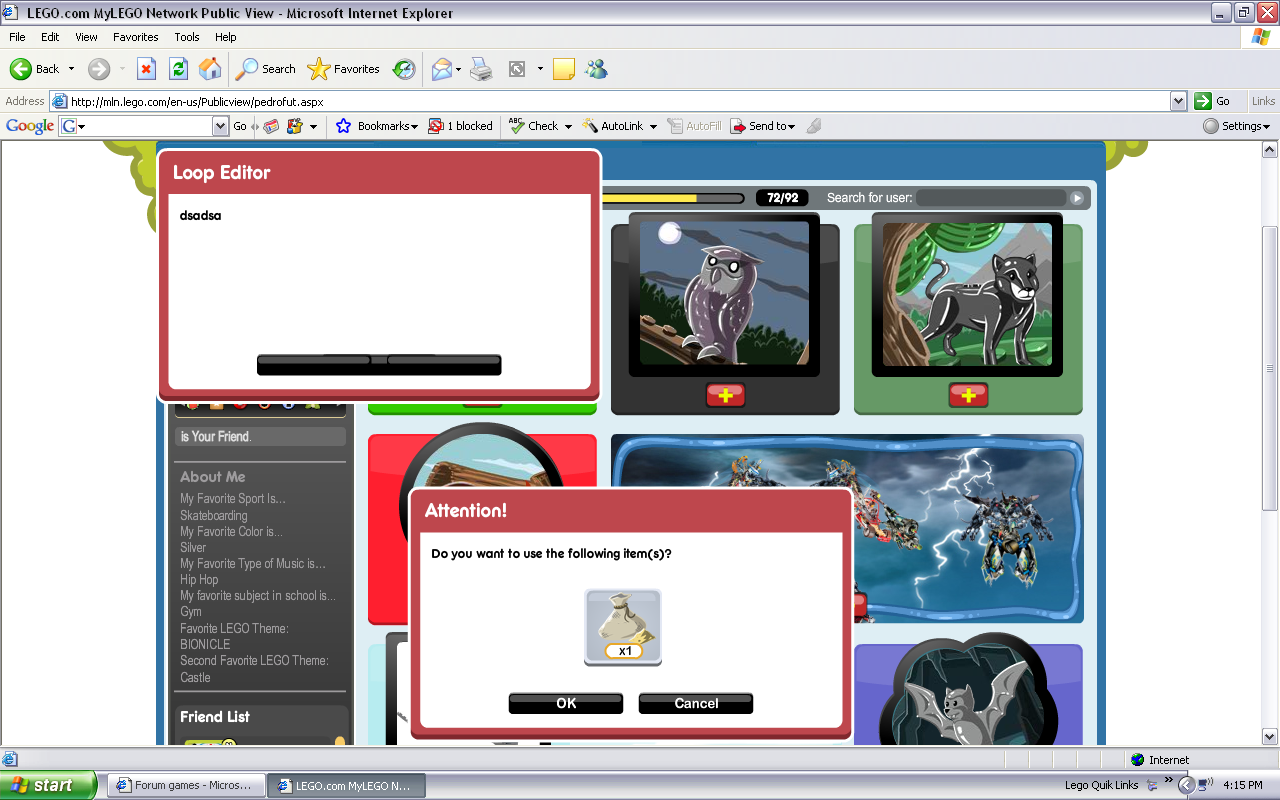1280x800 pixels.
Task: Print the page via printer icon
Action: click(x=481, y=69)
